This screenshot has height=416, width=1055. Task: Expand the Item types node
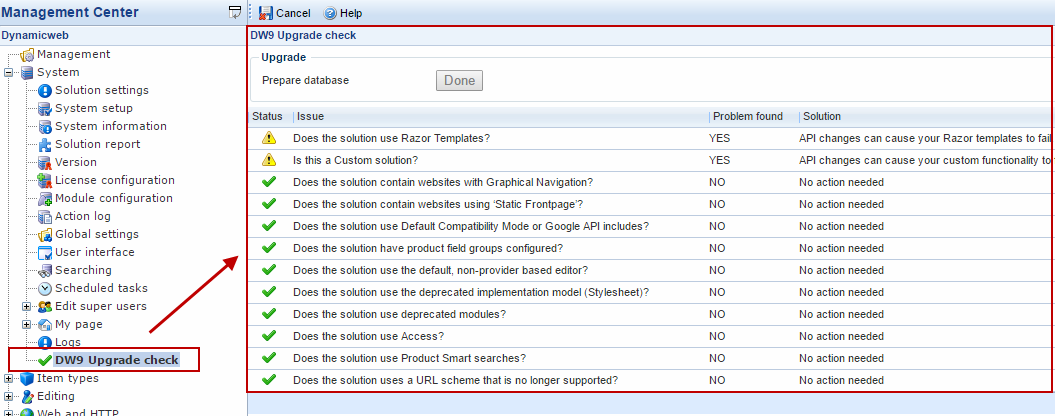tap(9, 379)
